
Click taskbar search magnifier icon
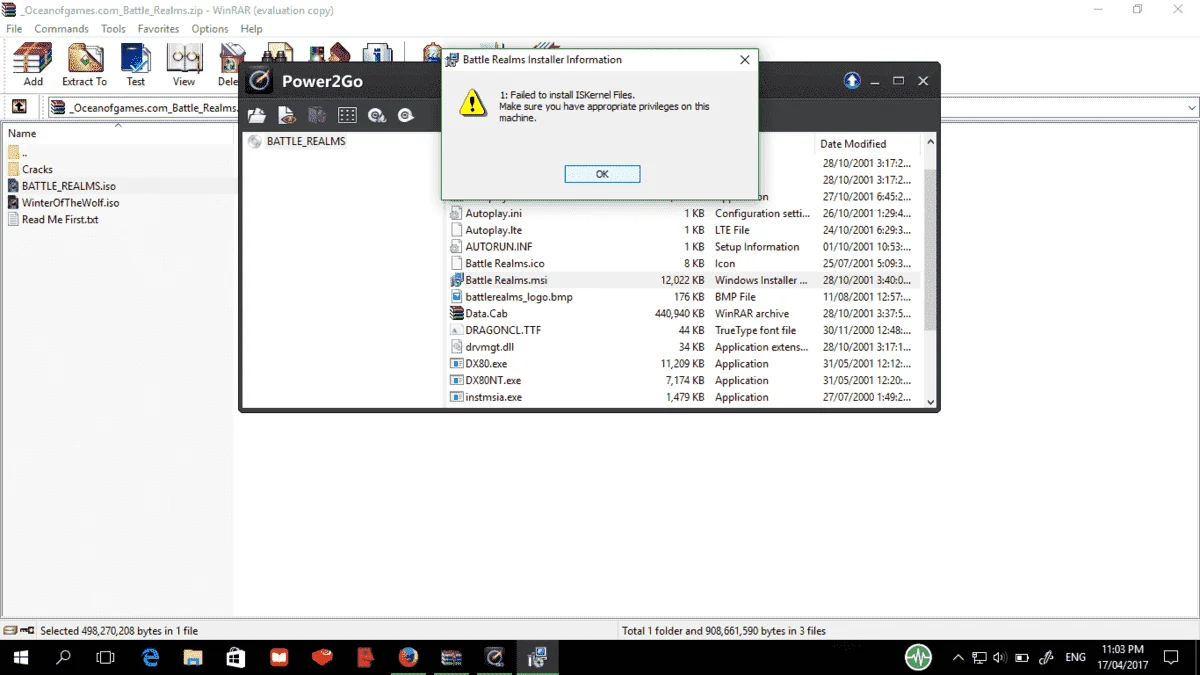64,657
